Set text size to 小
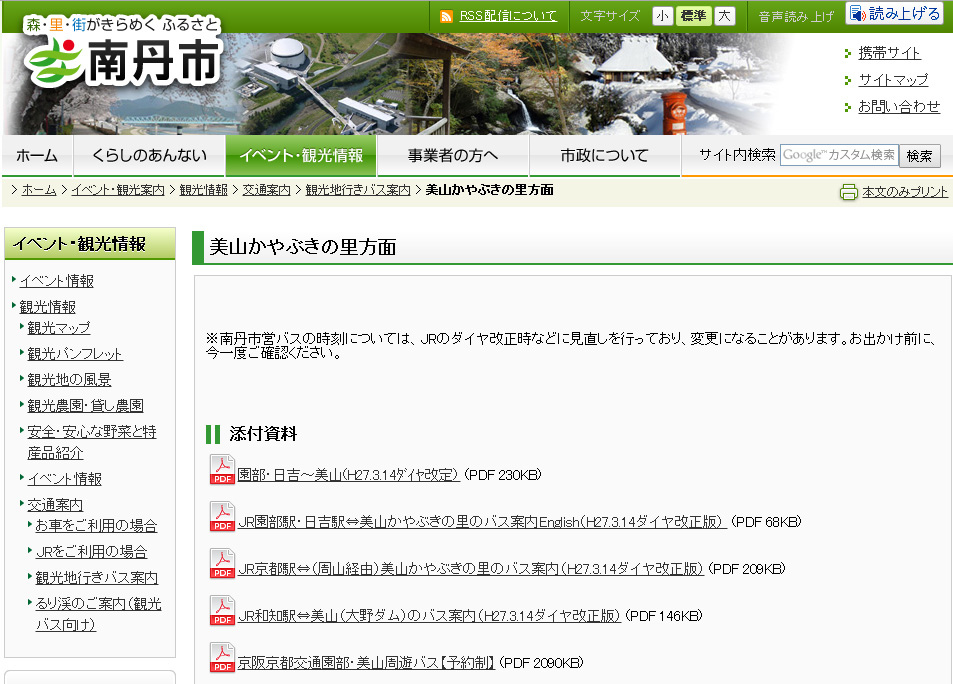 (662, 16)
